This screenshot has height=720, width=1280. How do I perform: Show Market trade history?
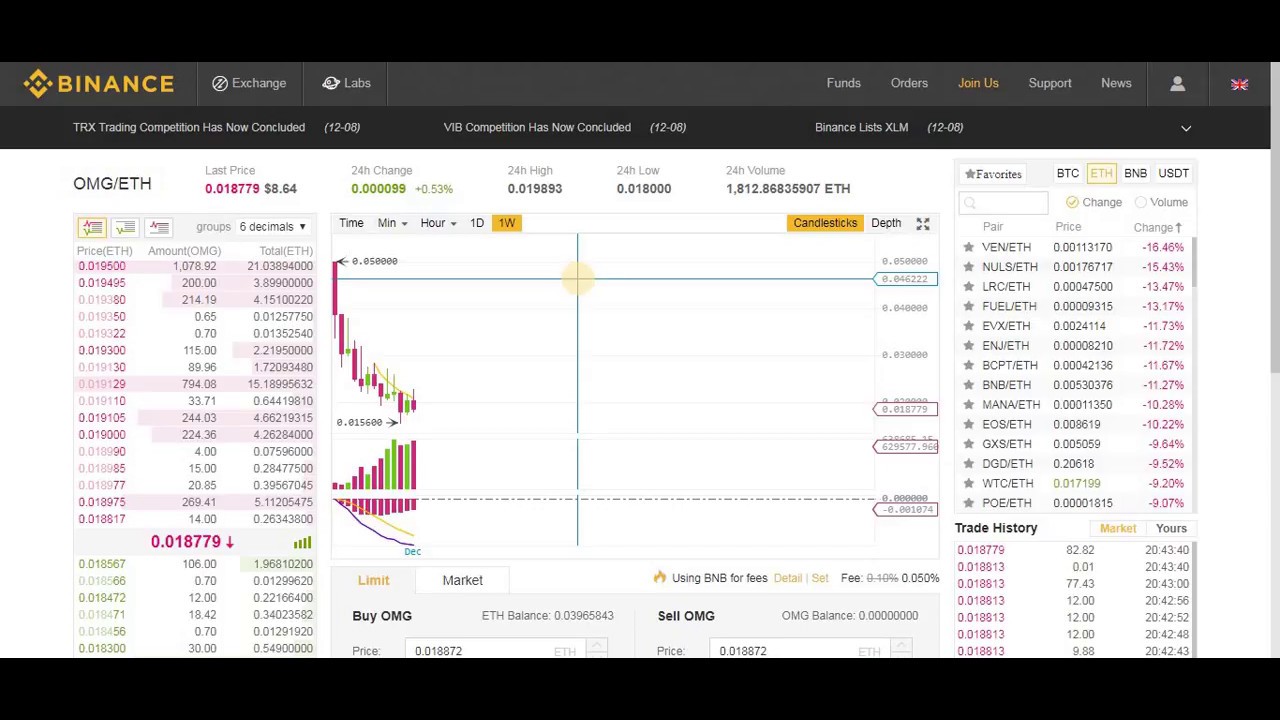(1118, 529)
